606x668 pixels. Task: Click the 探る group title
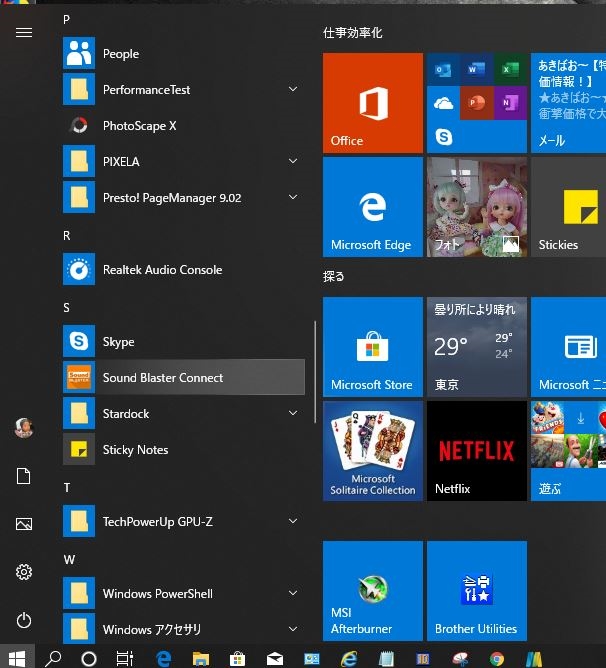tap(333, 276)
